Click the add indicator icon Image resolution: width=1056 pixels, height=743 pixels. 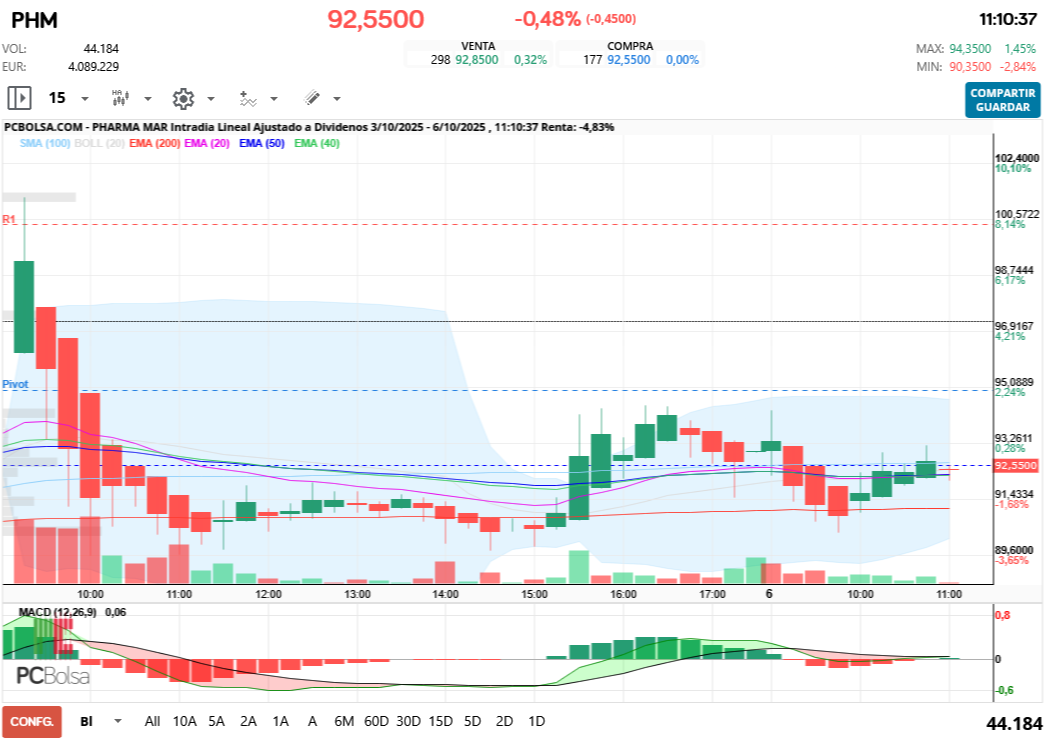click(x=247, y=98)
